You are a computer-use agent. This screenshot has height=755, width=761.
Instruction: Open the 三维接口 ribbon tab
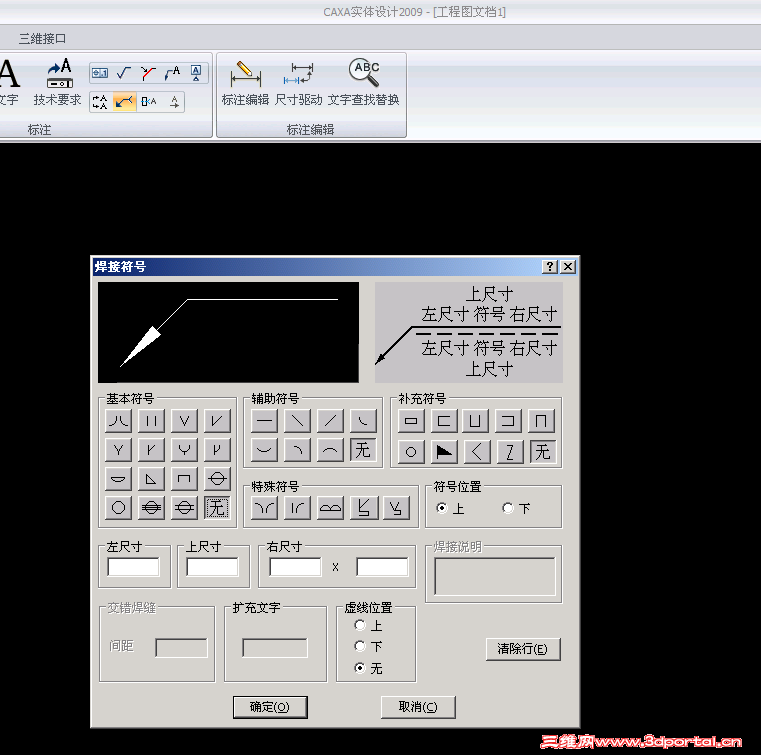pyautogui.click(x=42, y=38)
